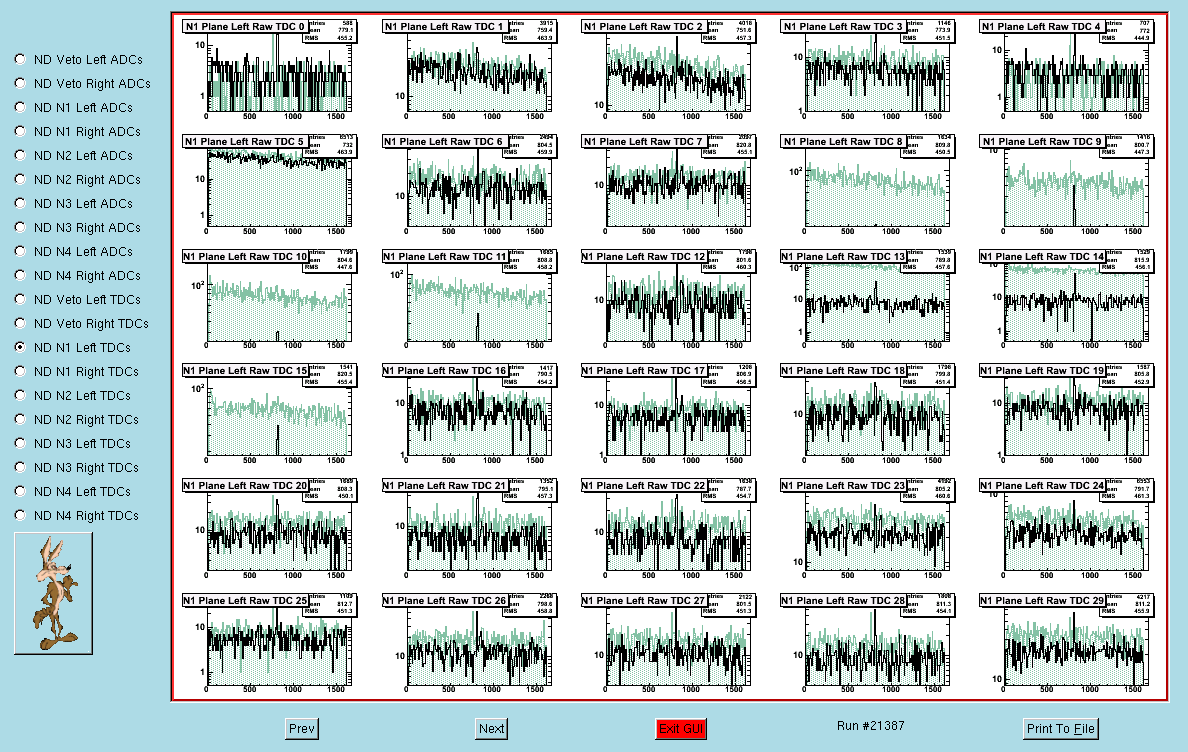Click the Raw TDC 4 histogram

(x=1066, y=70)
